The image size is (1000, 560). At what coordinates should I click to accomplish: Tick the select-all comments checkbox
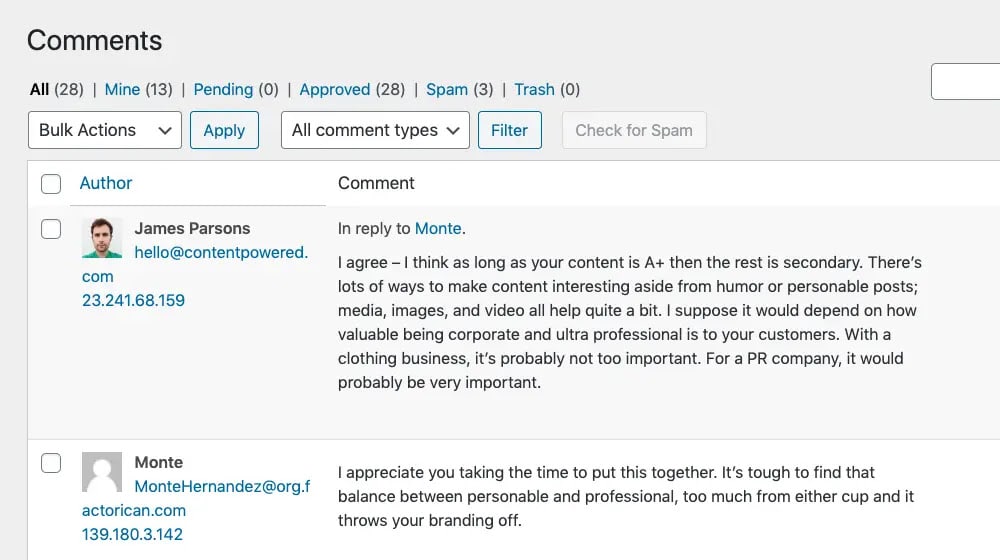(x=51, y=184)
